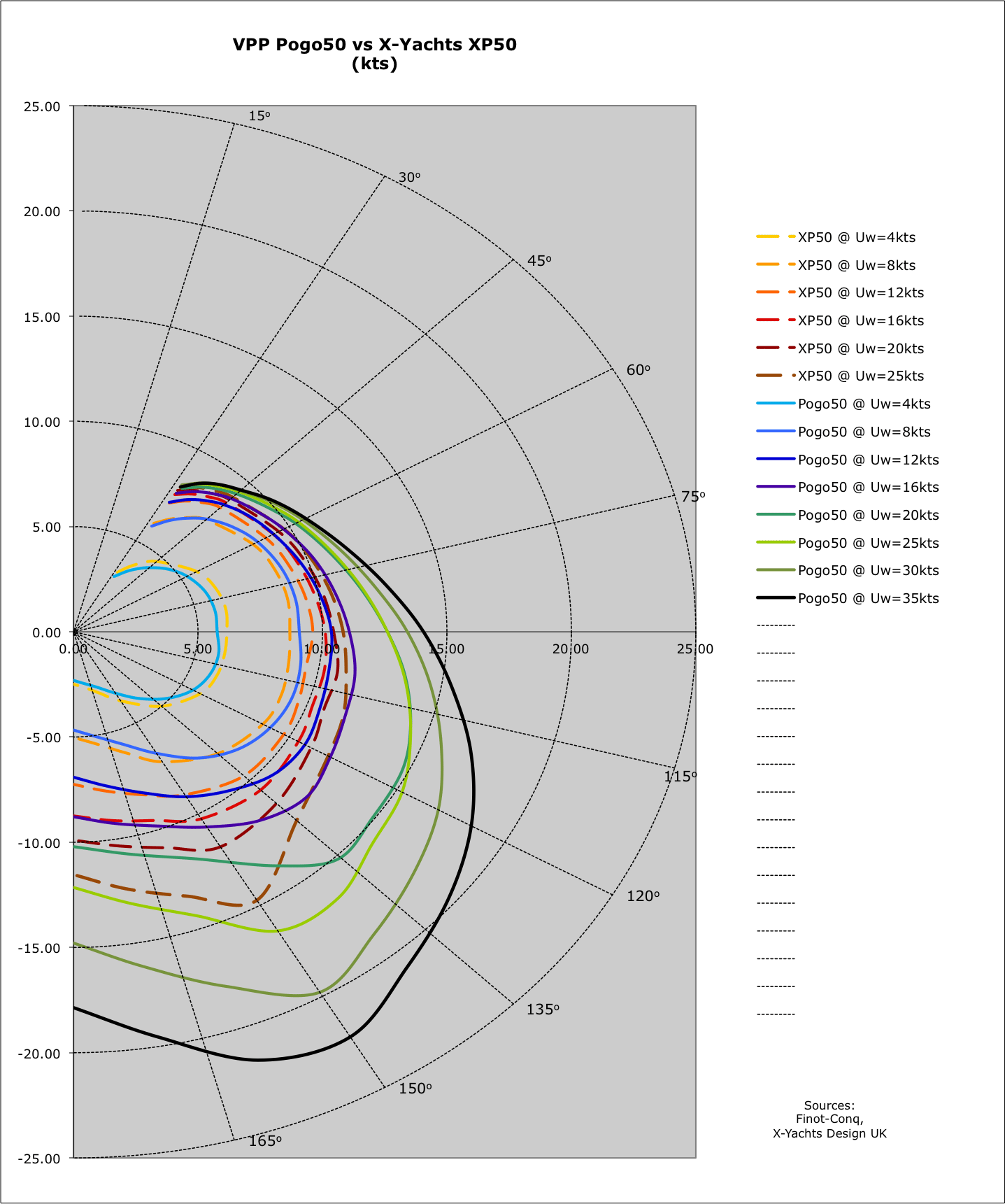The width and height of the screenshot is (1005, 1204).
Task: Click the -5.00 label on vertical axis
Action: [x=44, y=737]
